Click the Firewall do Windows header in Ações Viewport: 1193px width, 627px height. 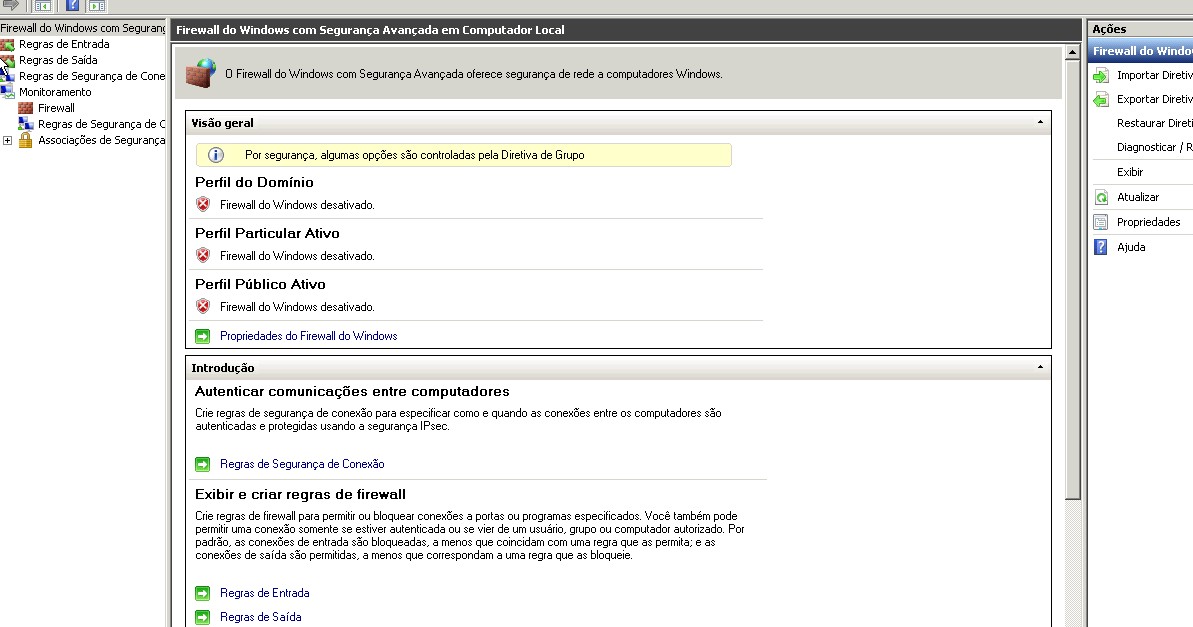tap(1141, 51)
